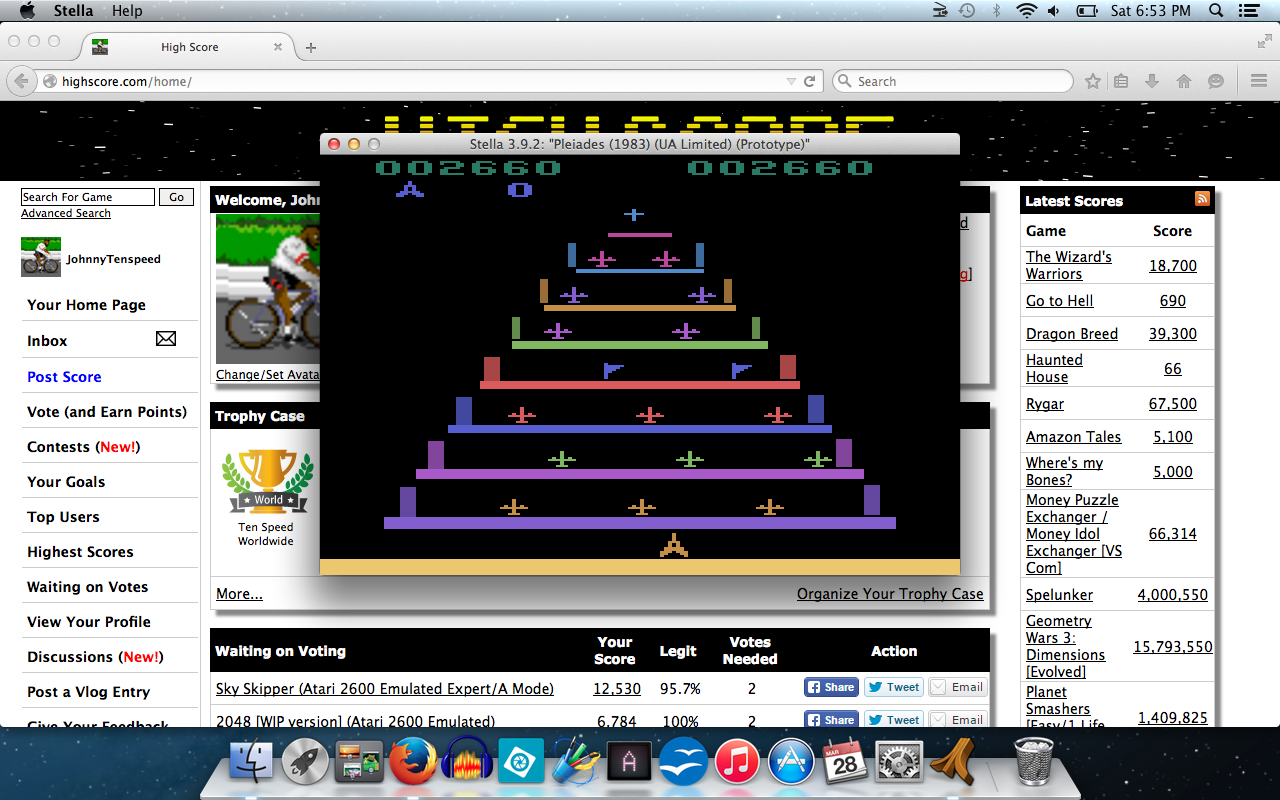Reload the page using the refresh icon
Image resolution: width=1280 pixels, height=800 pixels.
810,81
